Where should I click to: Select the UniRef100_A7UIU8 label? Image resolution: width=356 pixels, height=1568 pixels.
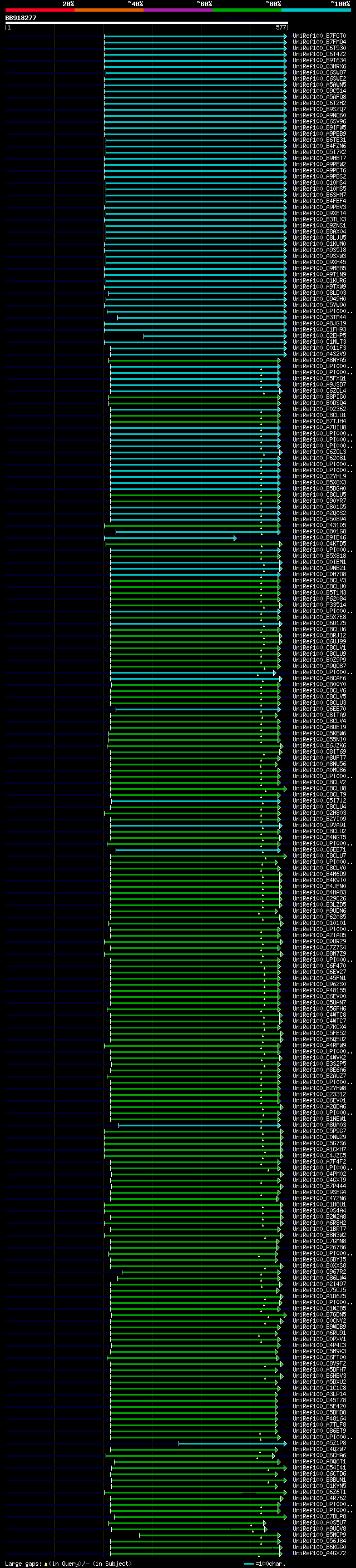pyautogui.click(x=319, y=427)
